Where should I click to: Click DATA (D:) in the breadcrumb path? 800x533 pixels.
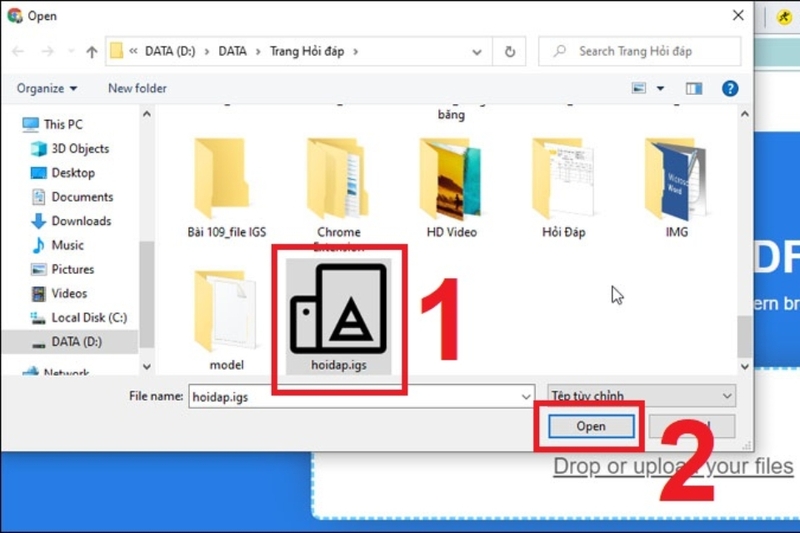pos(170,51)
